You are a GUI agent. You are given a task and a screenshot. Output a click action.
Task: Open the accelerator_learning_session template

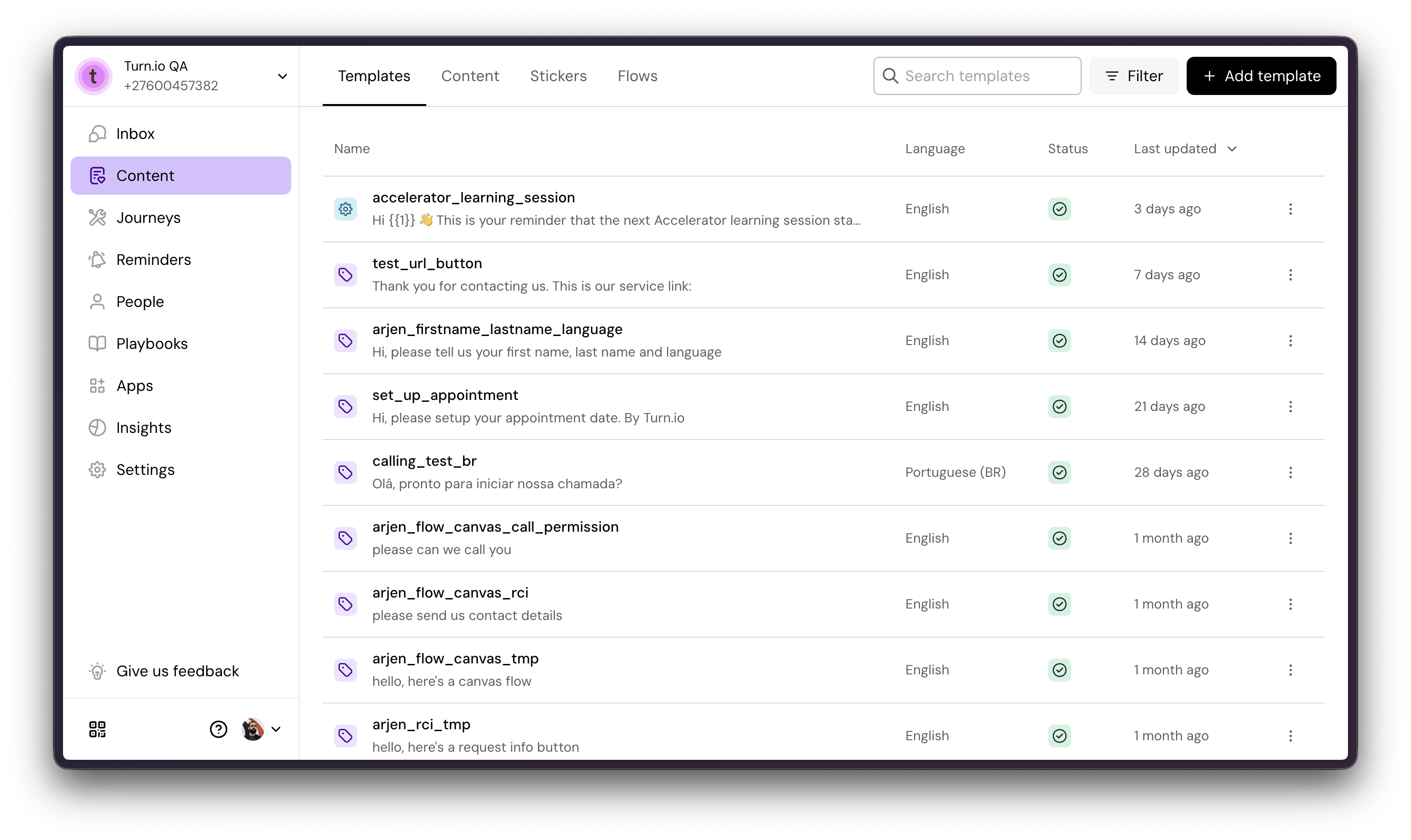pyautogui.click(x=474, y=198)
